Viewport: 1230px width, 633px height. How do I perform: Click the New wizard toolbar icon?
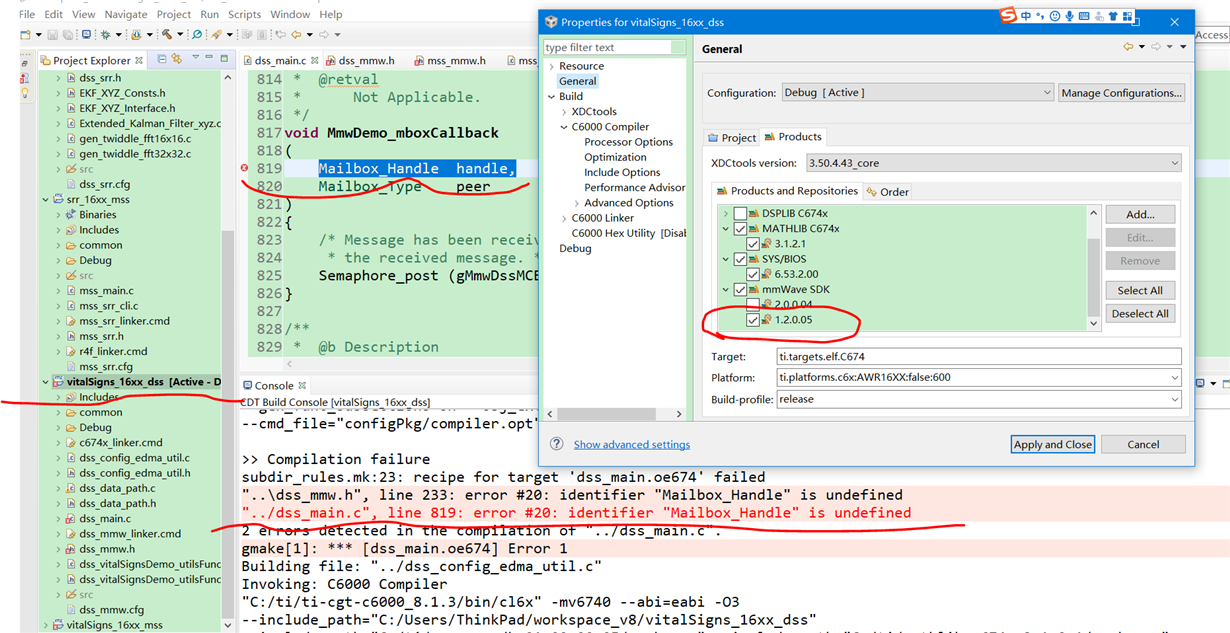(25, 35)
